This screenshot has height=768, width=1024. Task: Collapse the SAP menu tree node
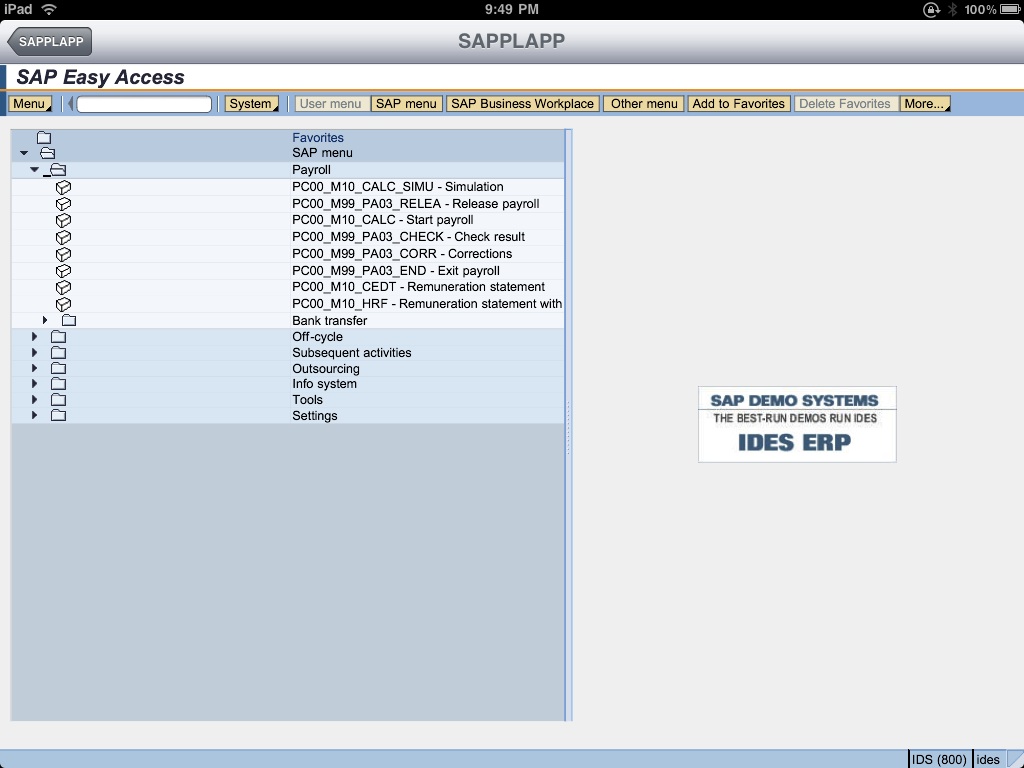point(24,153)
